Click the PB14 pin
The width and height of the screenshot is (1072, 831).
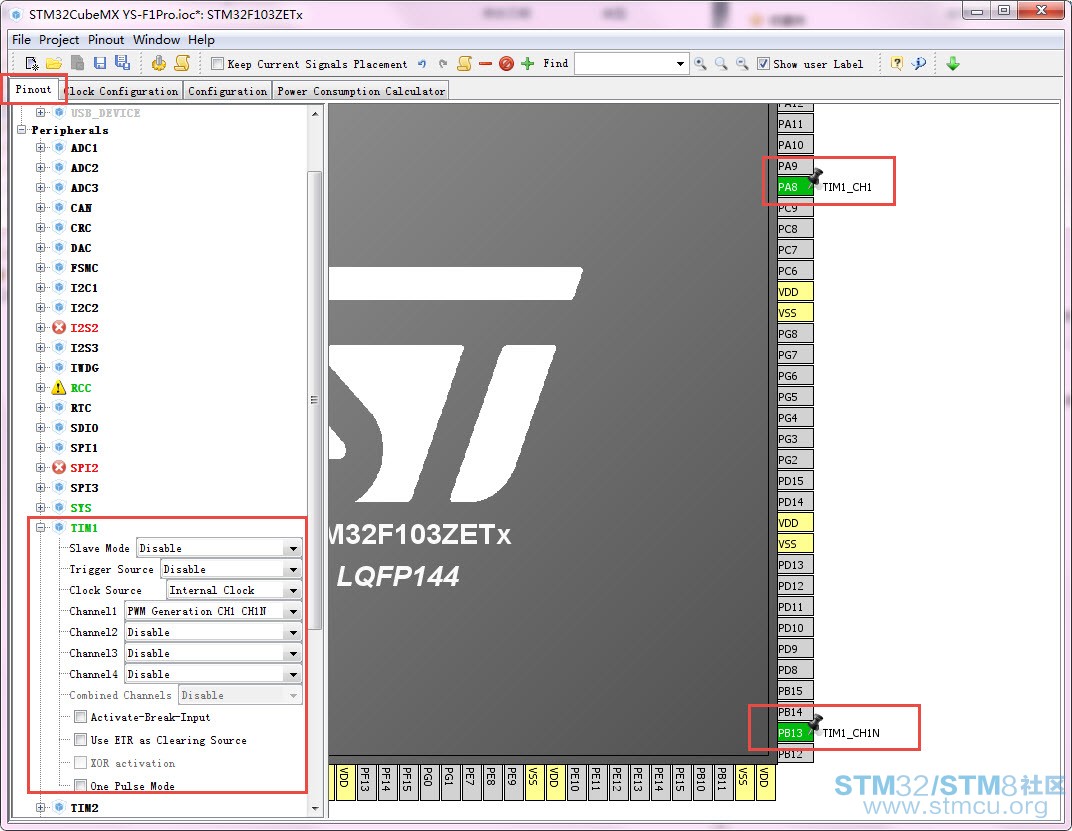(x=794, y=712)
